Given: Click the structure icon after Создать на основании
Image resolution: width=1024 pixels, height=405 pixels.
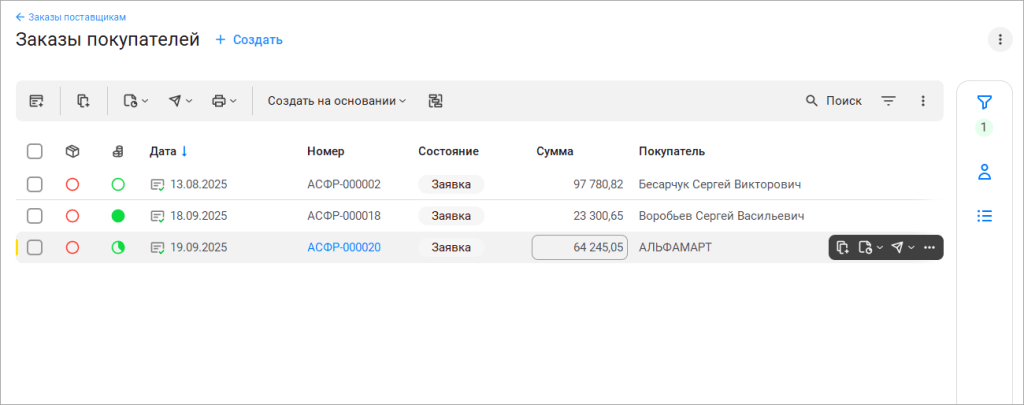Looking at the screenshot, I should 435,101.
